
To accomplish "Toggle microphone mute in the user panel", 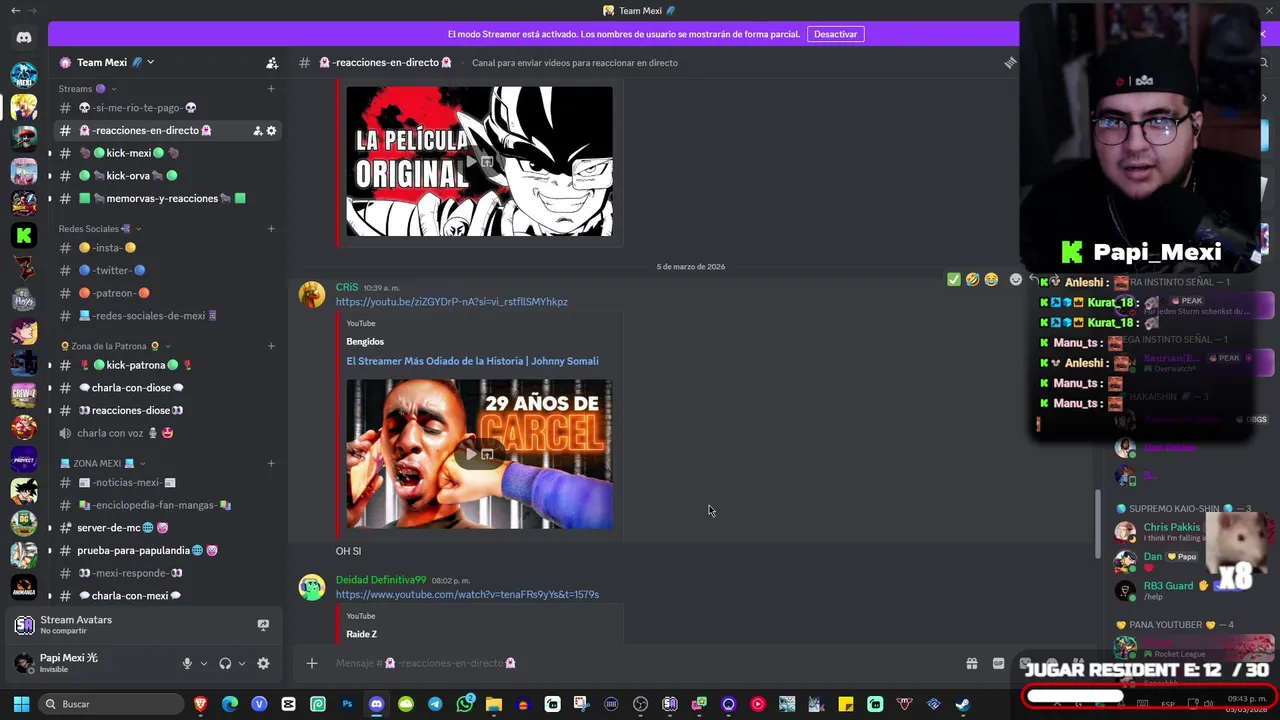I will (x=187, y=663).
